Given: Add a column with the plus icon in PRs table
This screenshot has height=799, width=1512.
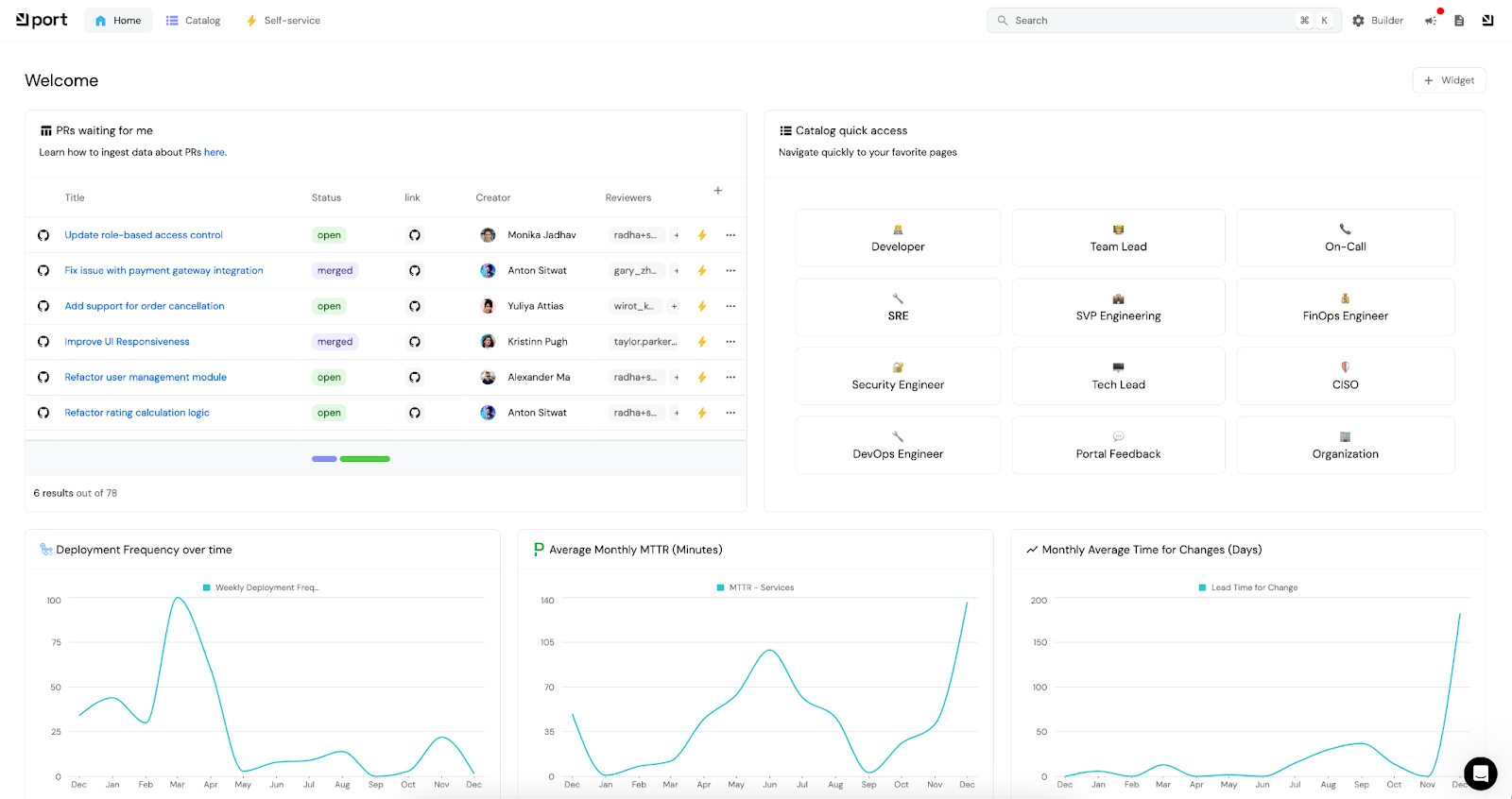Looking at the screenshot, I should [x=718, y=191].
